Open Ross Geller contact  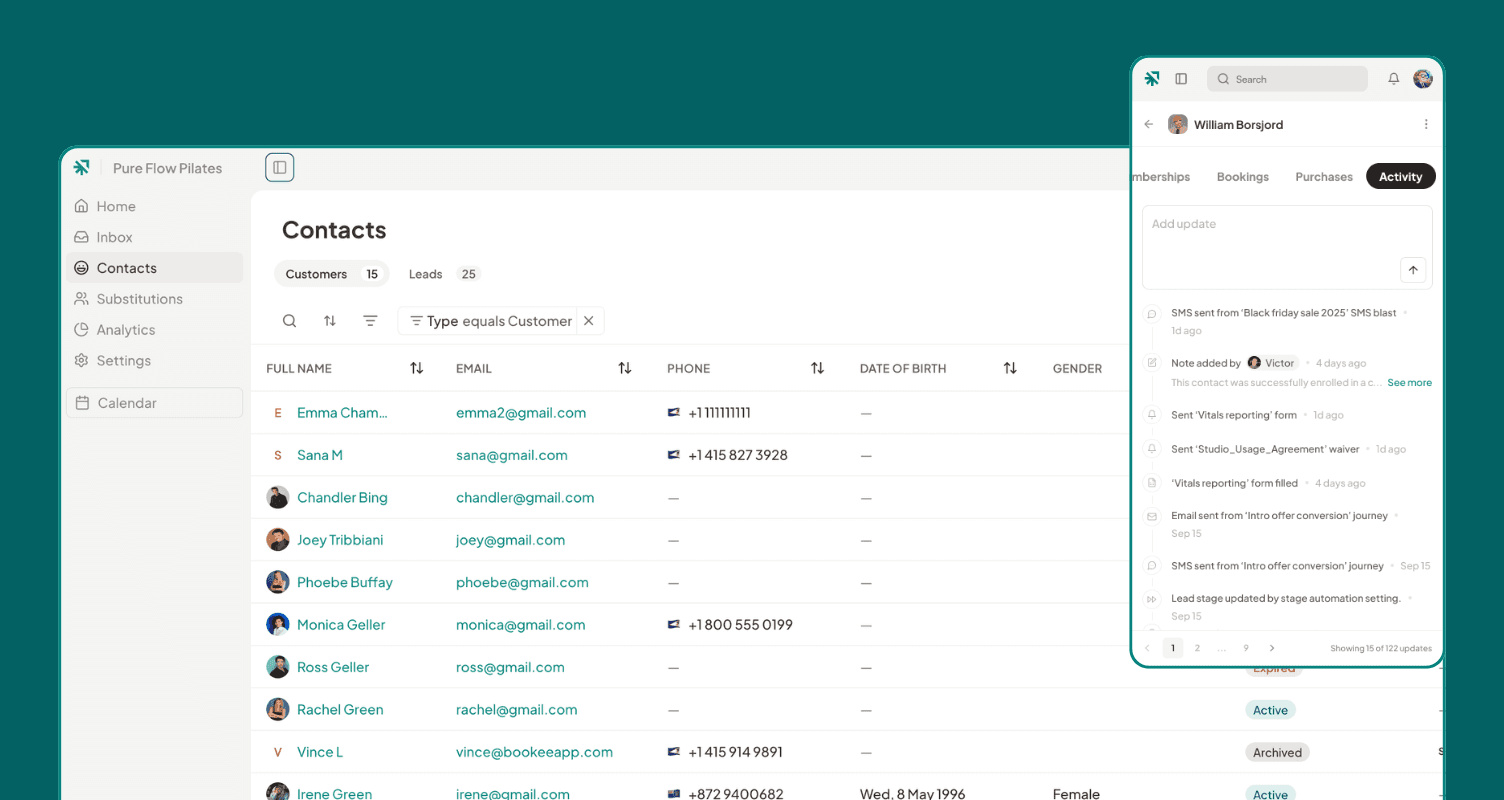click(333, 667)
